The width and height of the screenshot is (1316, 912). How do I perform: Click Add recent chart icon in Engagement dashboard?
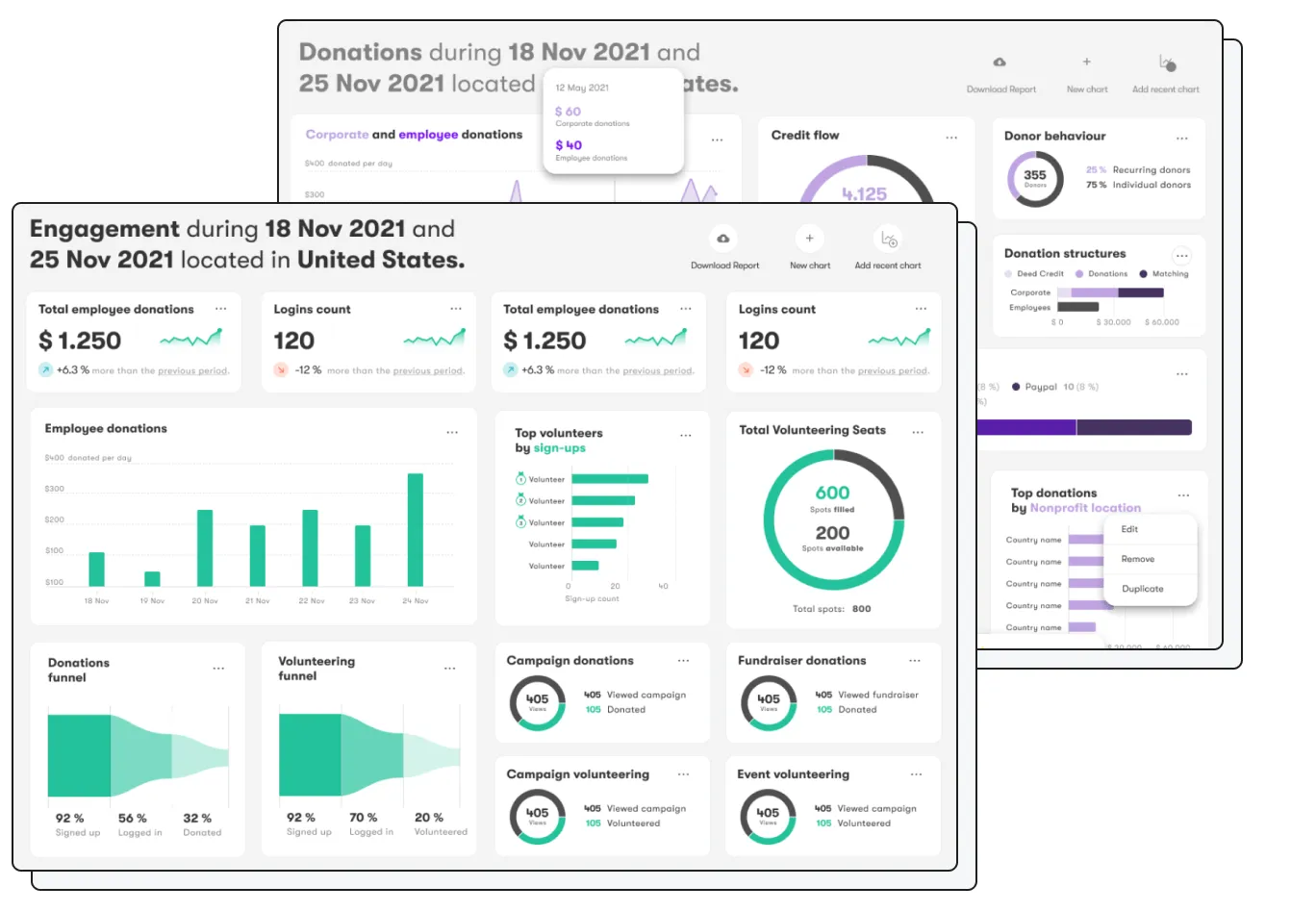click(x=888, y=239)
